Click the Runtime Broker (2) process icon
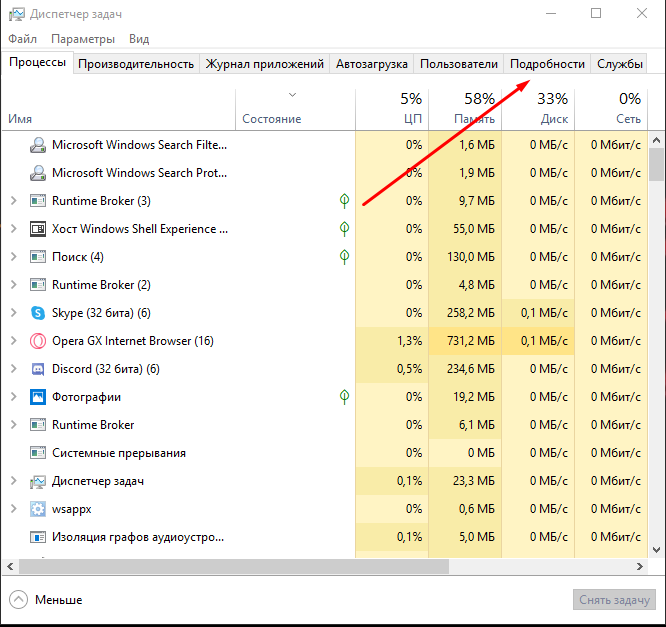 pyautogui.click(x=38, y=285)
